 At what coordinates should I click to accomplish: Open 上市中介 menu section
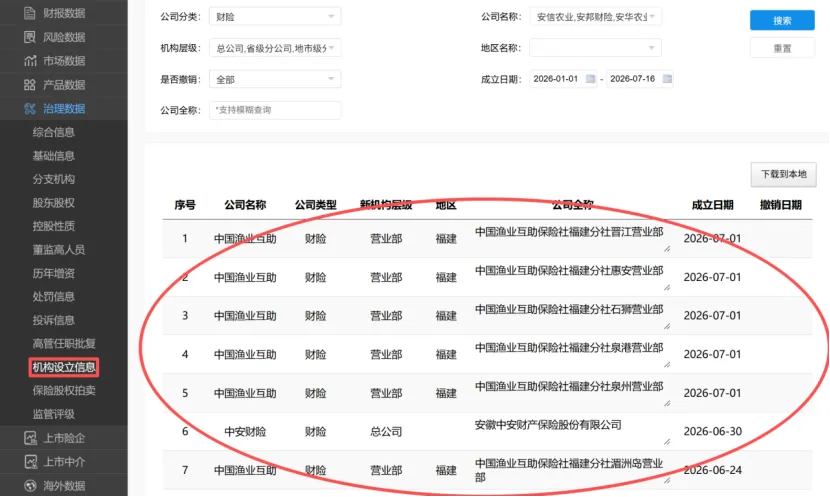64,462
